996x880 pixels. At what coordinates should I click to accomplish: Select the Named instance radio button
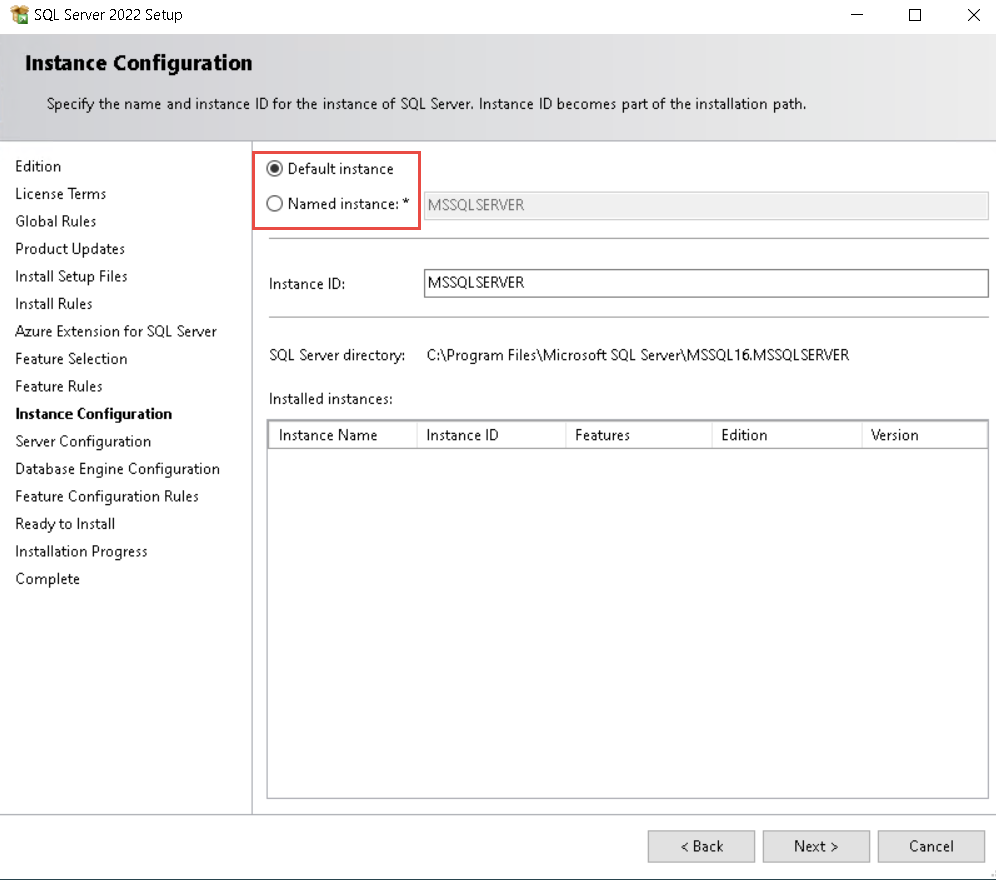point(274,203)
